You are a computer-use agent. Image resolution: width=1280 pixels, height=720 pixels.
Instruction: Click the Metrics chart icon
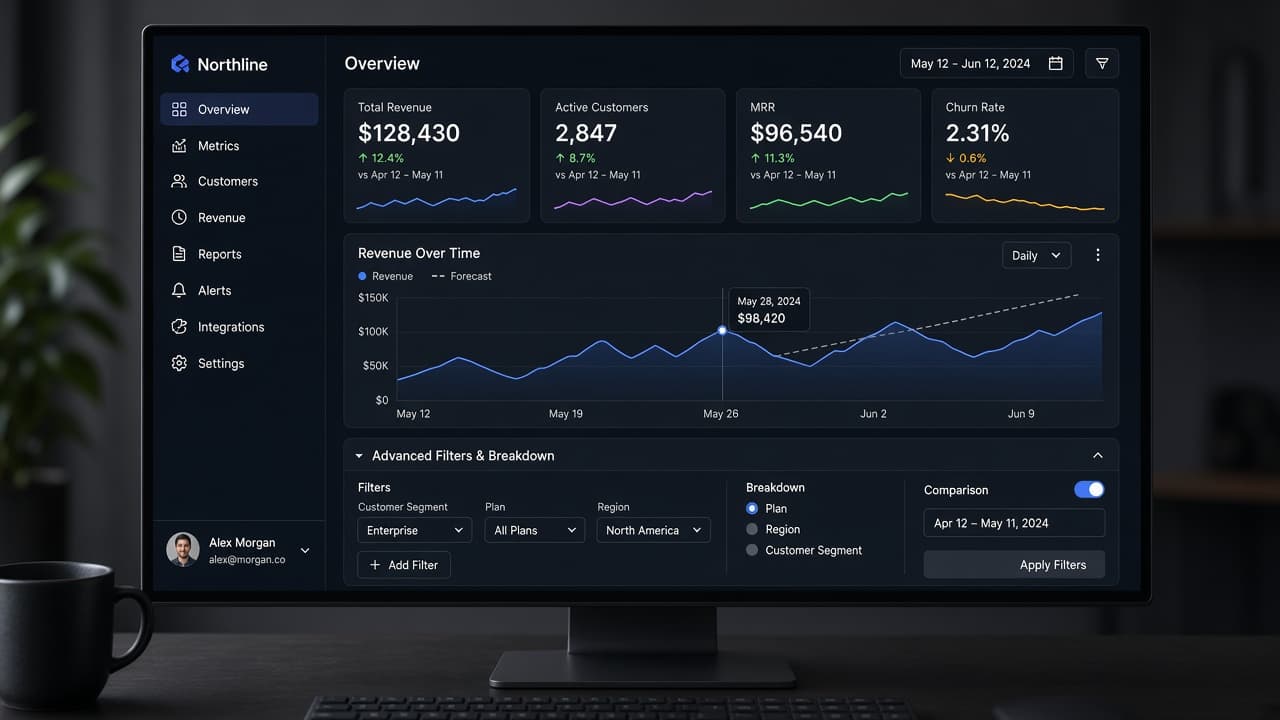[x=179, y=146]
